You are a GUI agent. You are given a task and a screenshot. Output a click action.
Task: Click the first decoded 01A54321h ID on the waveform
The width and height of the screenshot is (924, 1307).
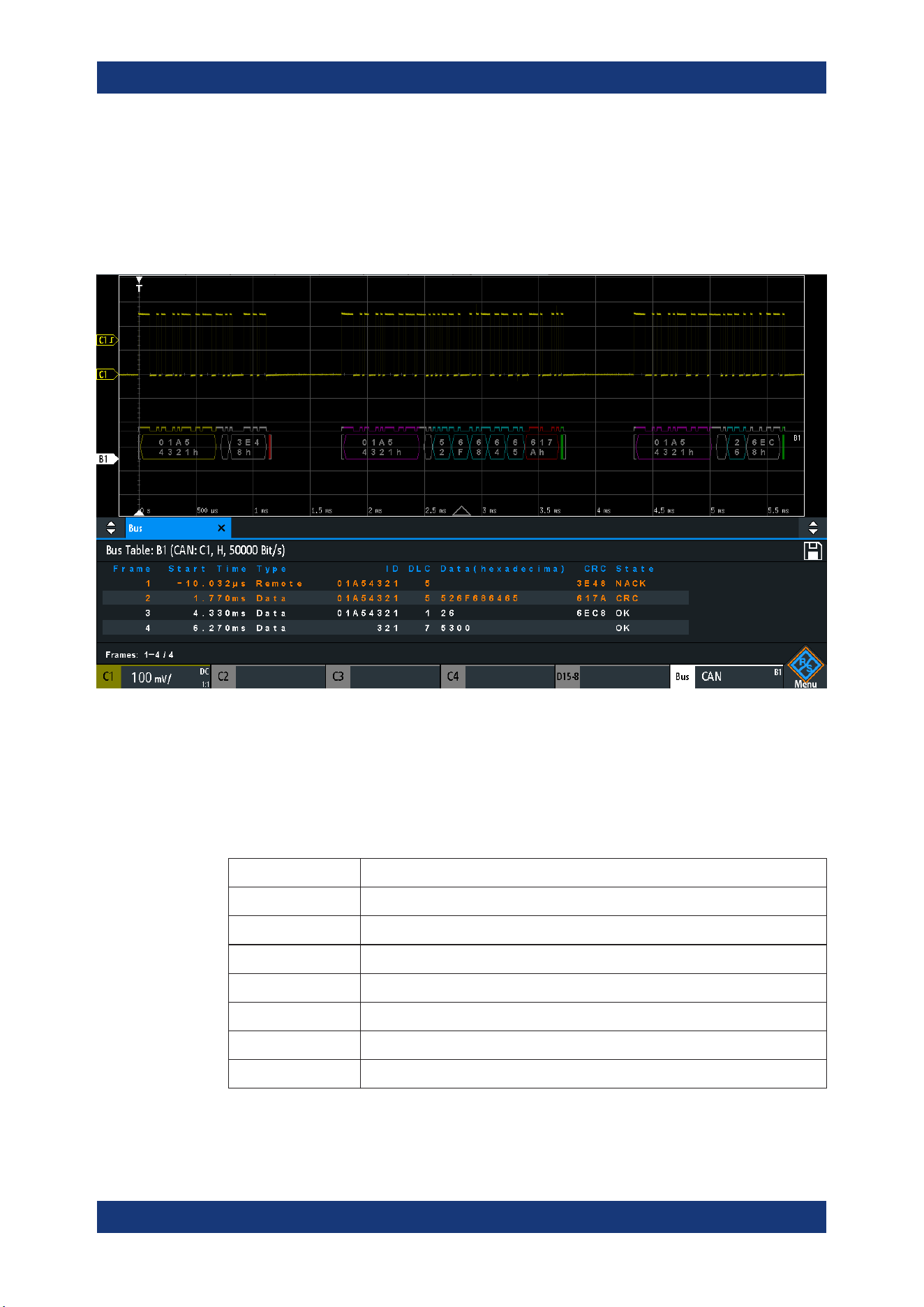(x=179, y=447)
